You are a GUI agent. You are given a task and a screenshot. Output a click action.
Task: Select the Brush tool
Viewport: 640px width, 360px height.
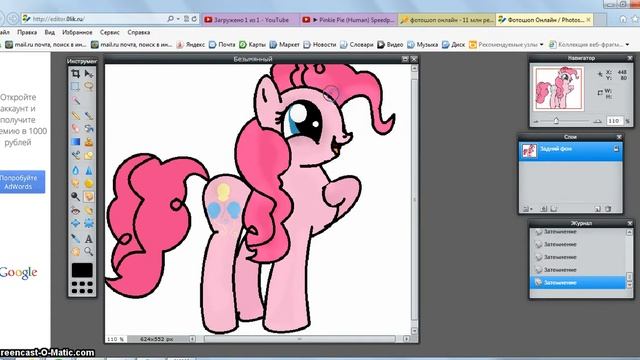coord(89,116)
